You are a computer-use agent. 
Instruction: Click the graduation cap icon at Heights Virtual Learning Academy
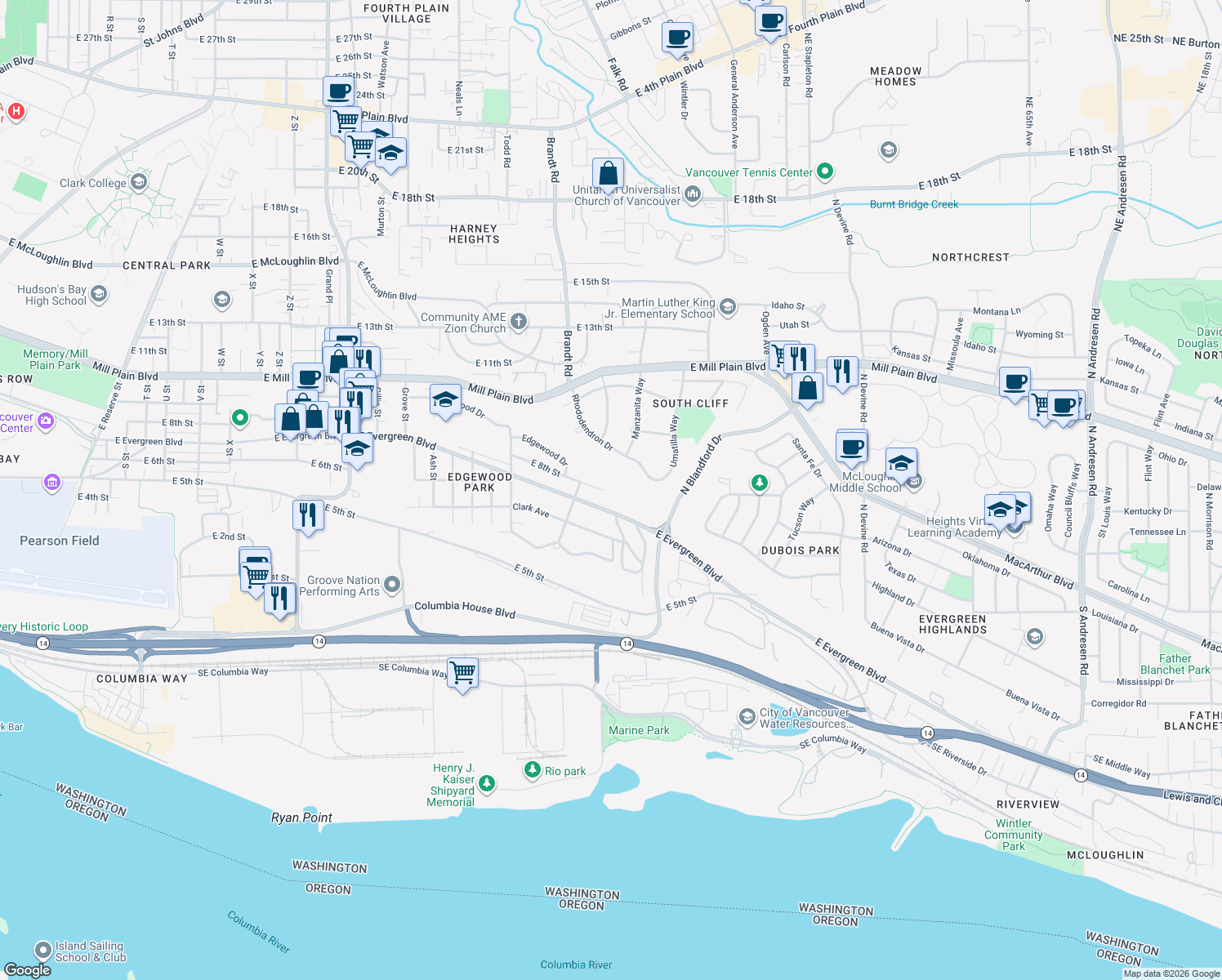point(1001,508)
